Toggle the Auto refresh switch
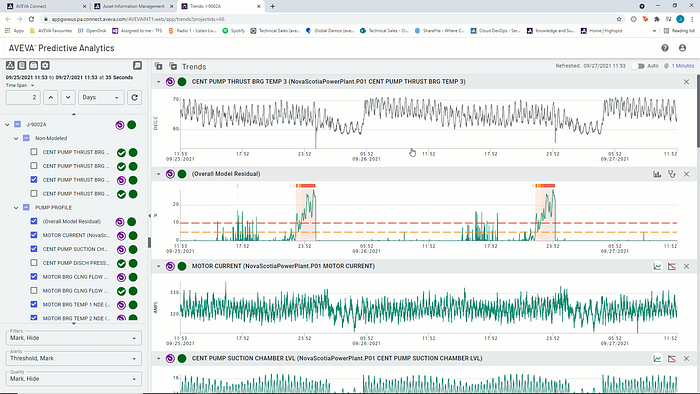Image resolution: width=700 pixels, height=394 pixels. pyautogui.click(x=639, y=66)
